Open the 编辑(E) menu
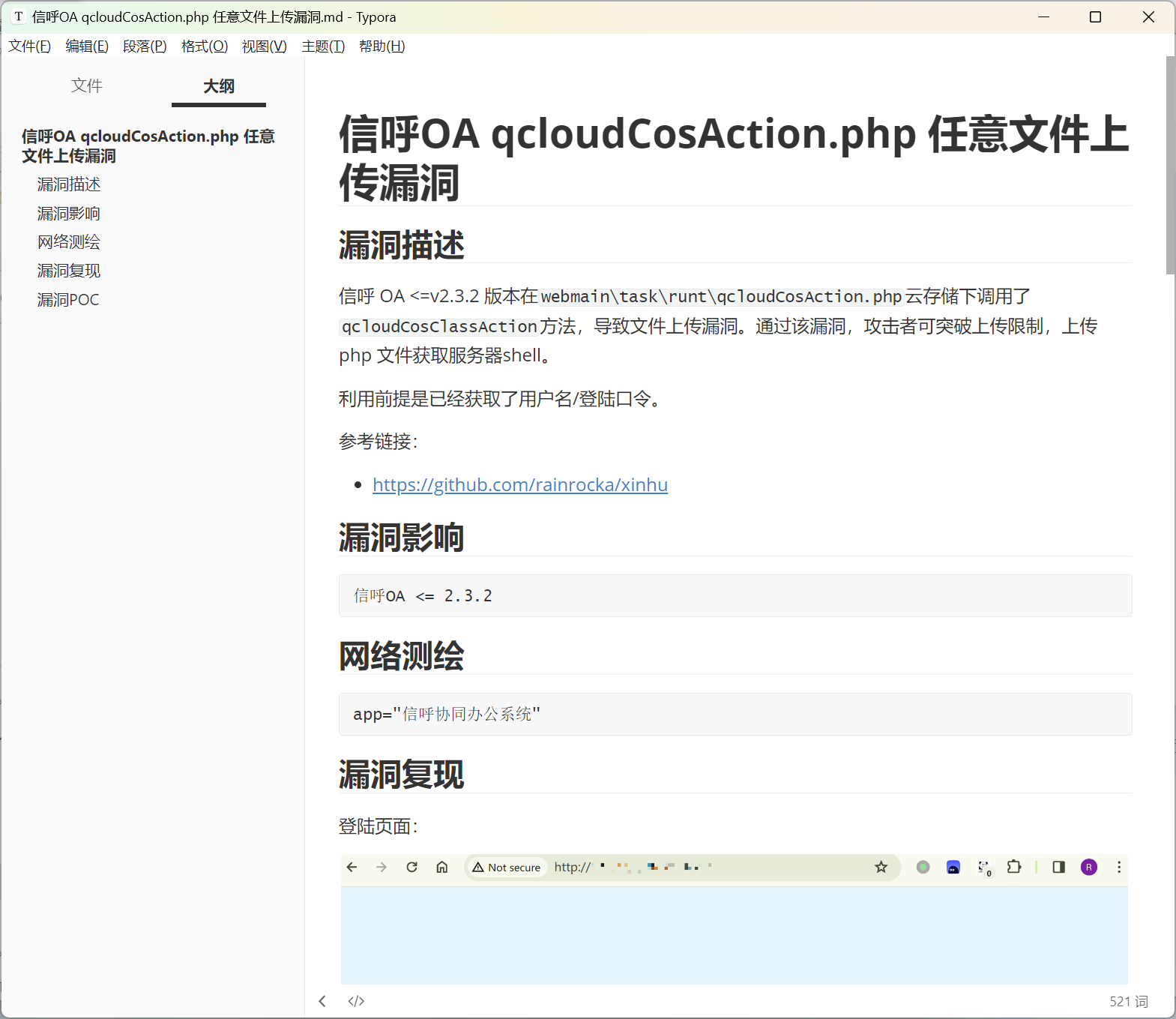The height and width of the screenshot is (1019, 1176). point(87,46)
